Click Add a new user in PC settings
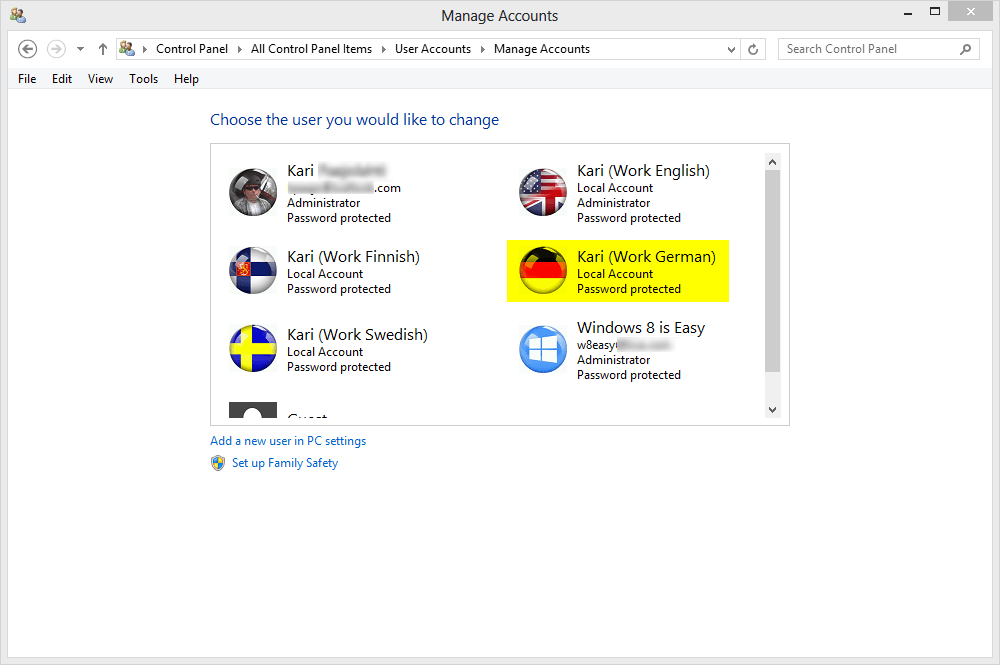The width and height of the screenshot is (1000, 665). [x=288, y=441]
